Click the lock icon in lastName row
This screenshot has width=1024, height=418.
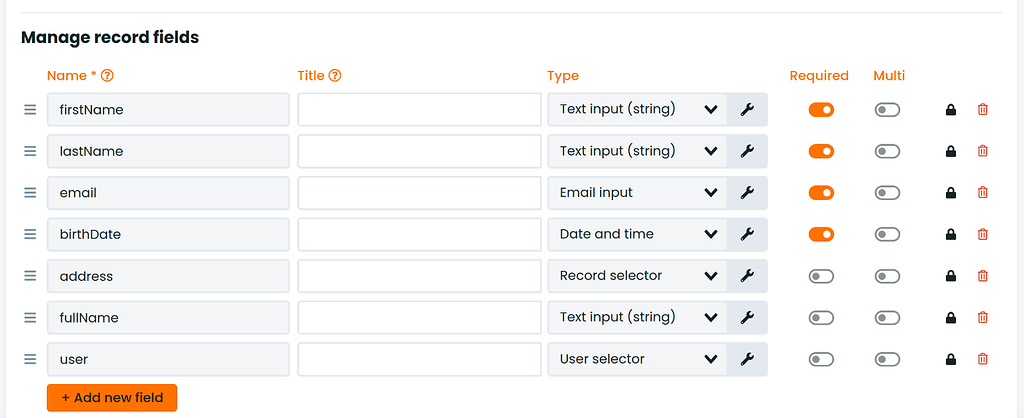coord(951,151)
